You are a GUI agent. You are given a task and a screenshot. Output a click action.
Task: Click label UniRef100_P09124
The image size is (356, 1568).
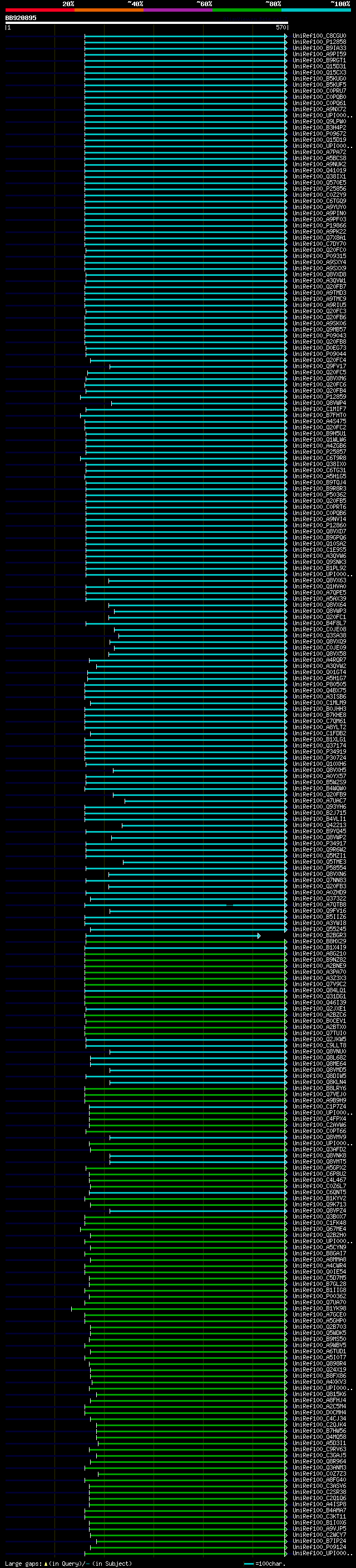[319, 1547]
